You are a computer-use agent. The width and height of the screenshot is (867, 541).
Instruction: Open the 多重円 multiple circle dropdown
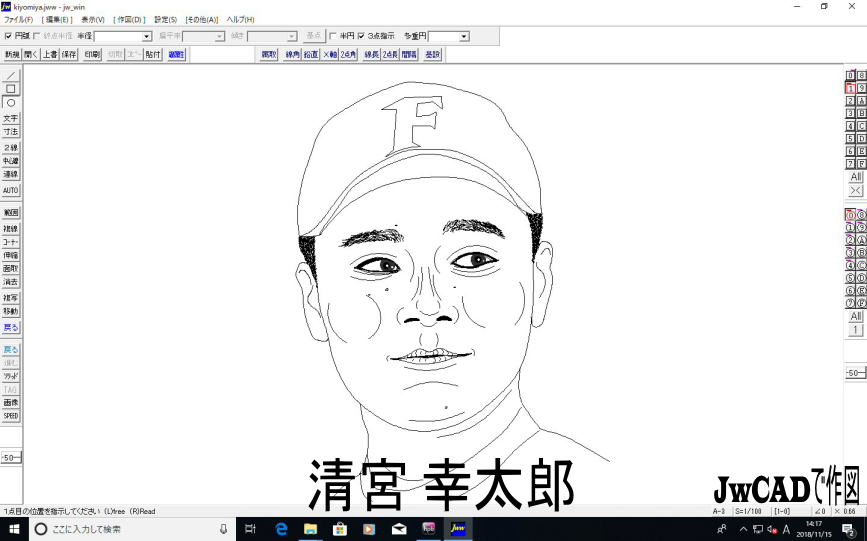pyautogui.click(x=464, y=37)
